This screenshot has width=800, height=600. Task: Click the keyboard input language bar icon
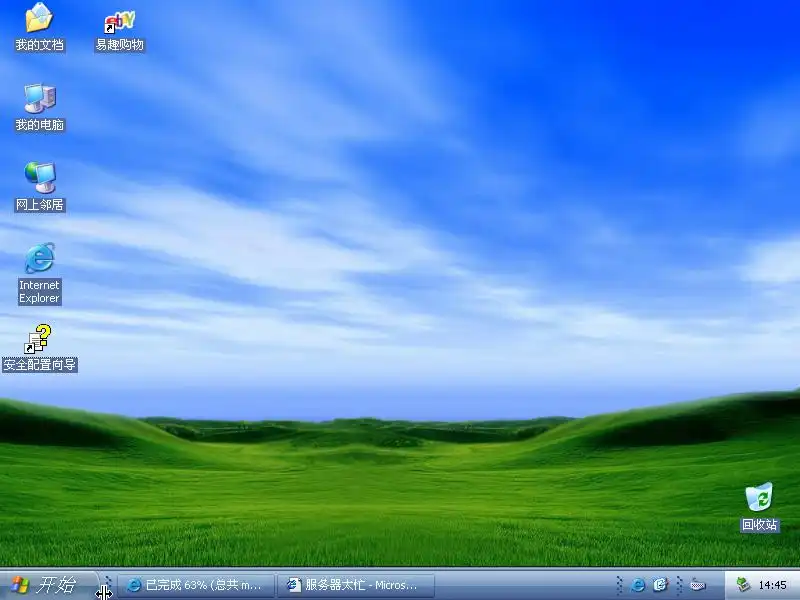pyautogui.click(x=698, y=585)
